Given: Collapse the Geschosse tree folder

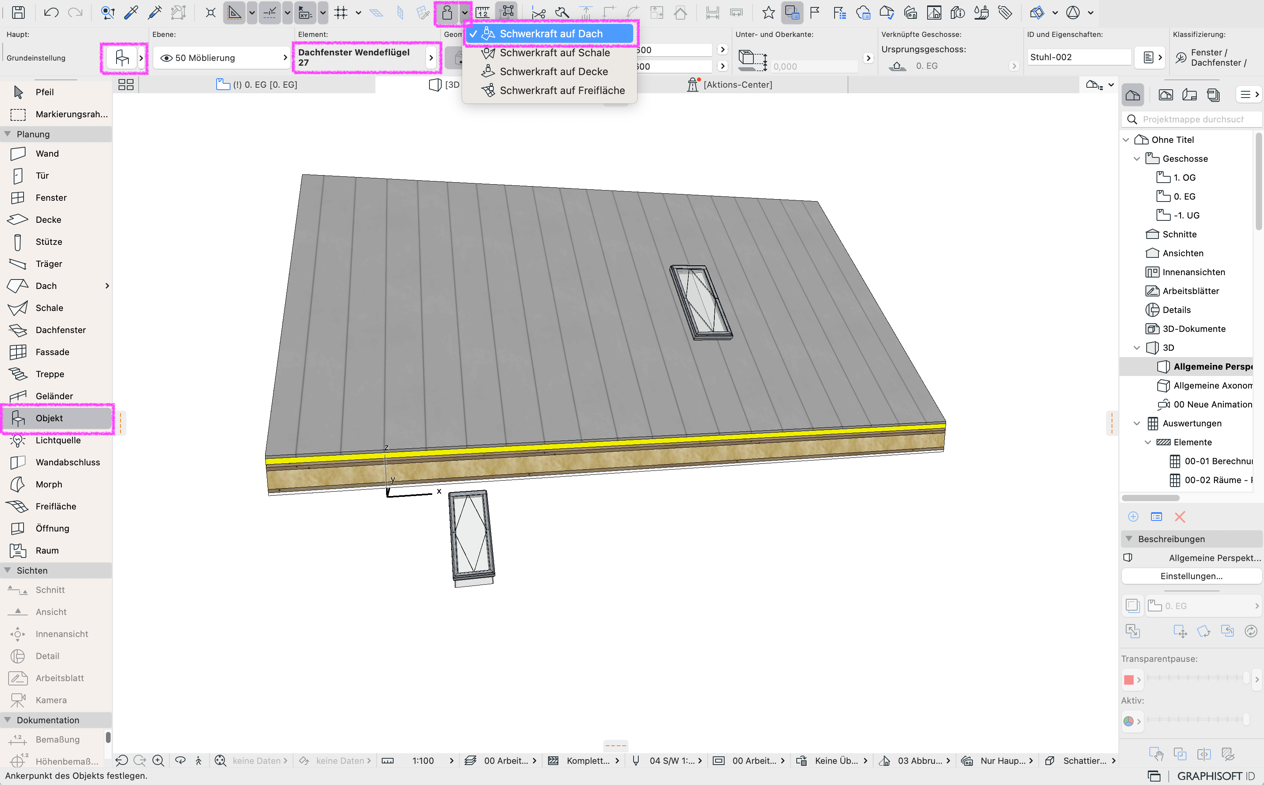Looking at the screenshot, I should click(x=1137, y=159).
